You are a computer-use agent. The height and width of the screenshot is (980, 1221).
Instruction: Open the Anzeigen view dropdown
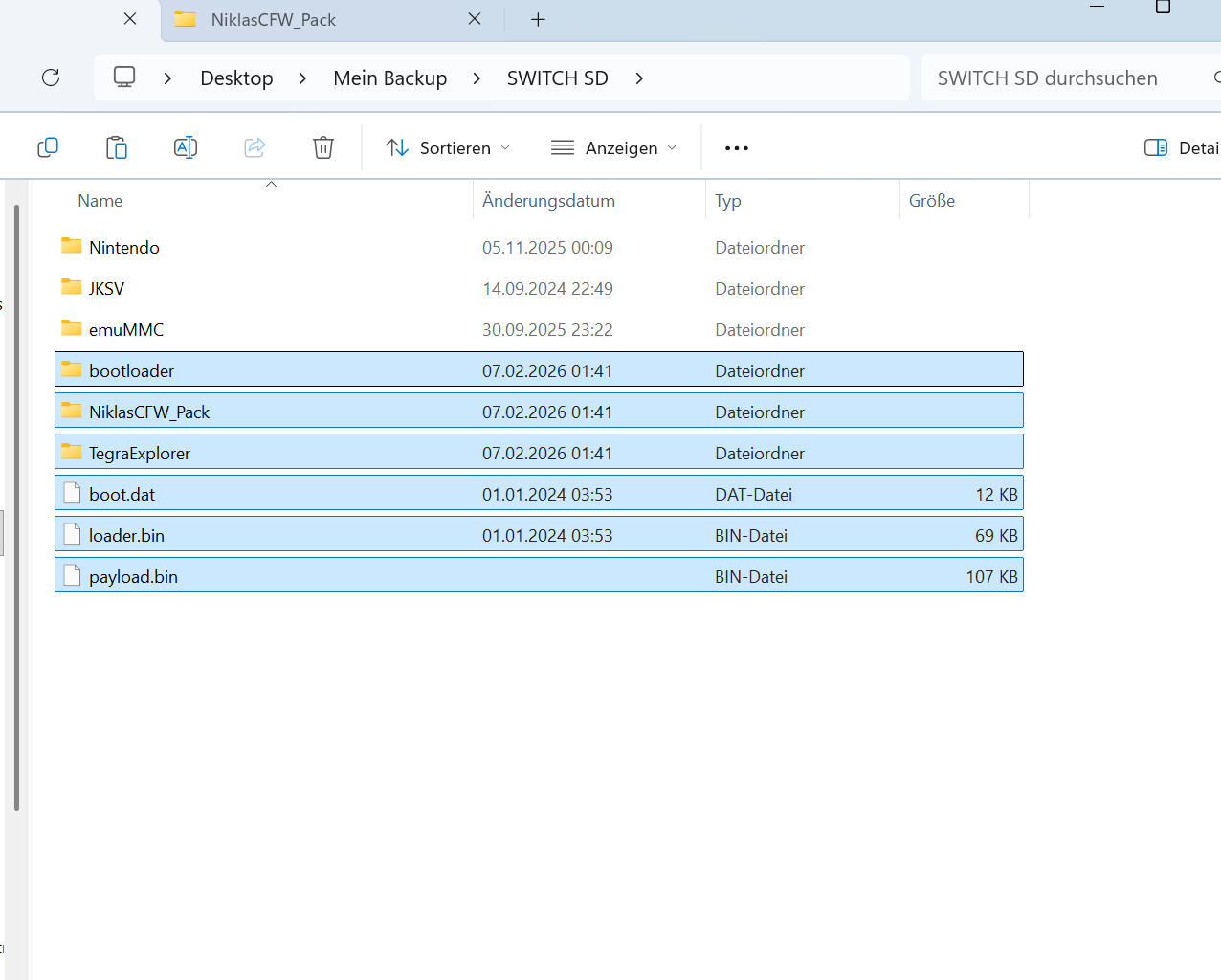tap(613, 148)
